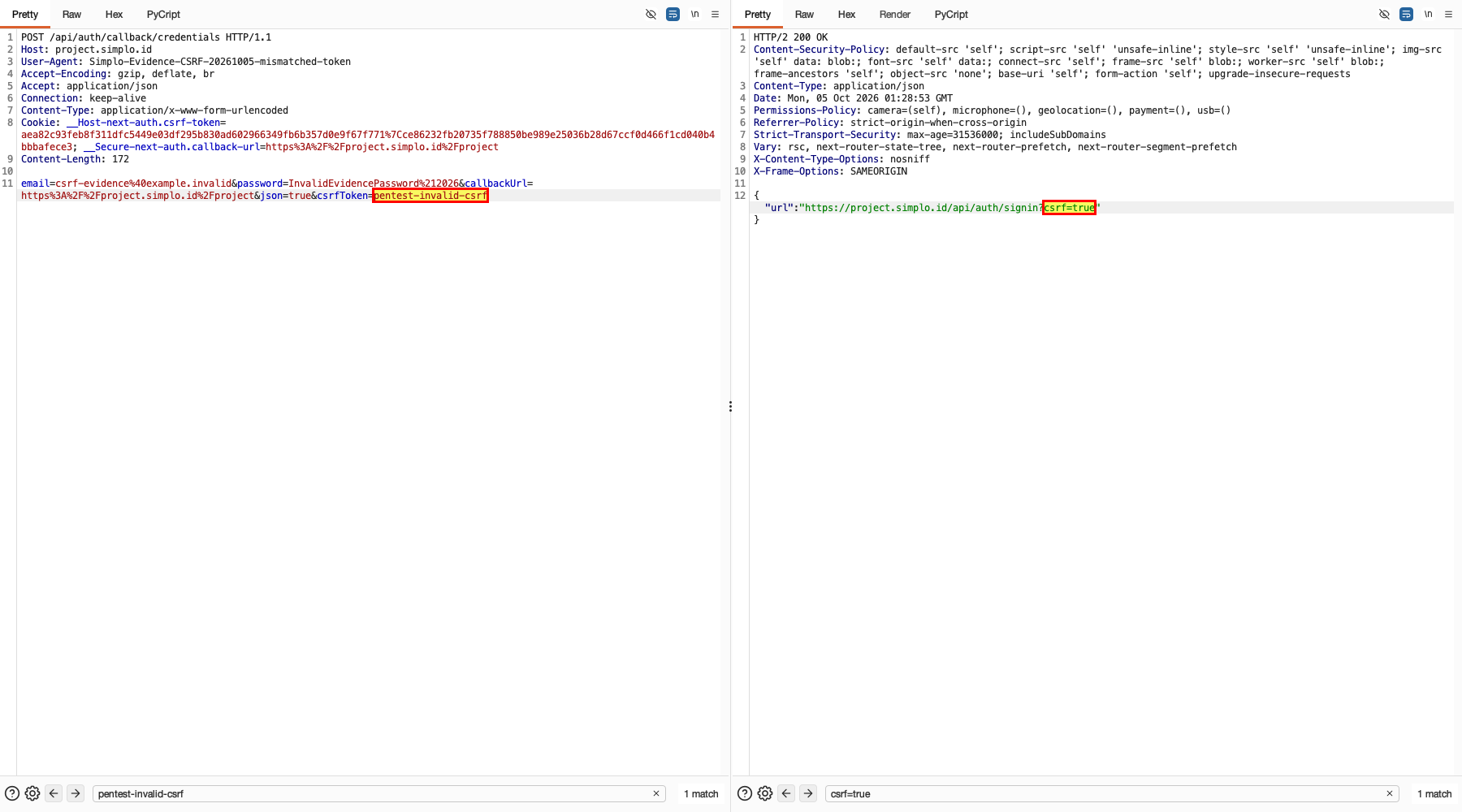Toggle show non-printable \n in request pane
Viewport: 1462px width, 812px height.
[x=695, y=14]
